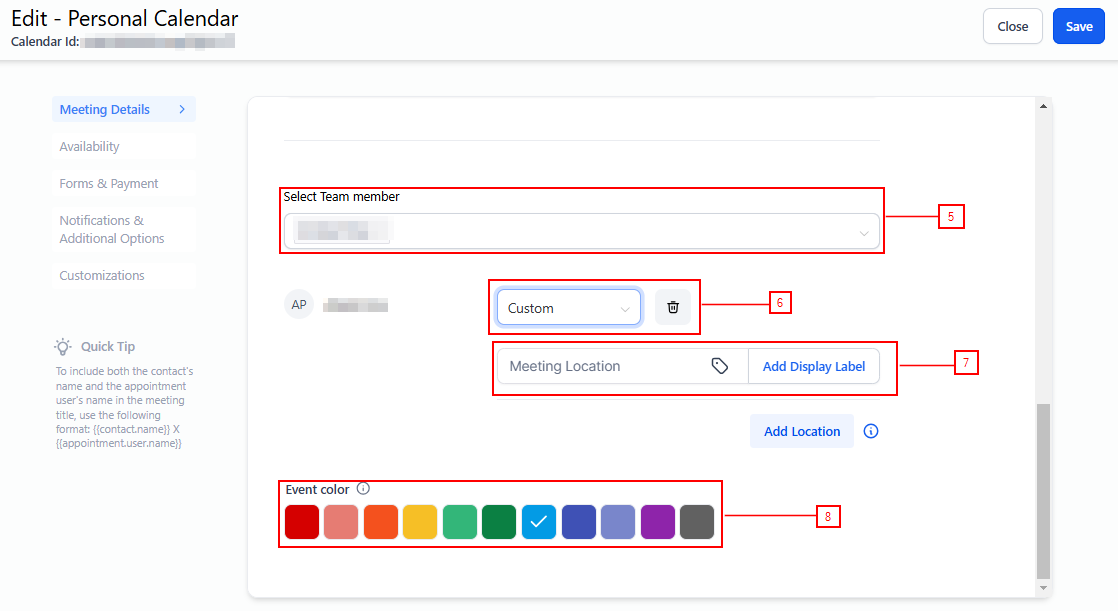Screen dimensions: 1118x611
Task: Choose the dark green event color
Action: [x=499, y=522]
